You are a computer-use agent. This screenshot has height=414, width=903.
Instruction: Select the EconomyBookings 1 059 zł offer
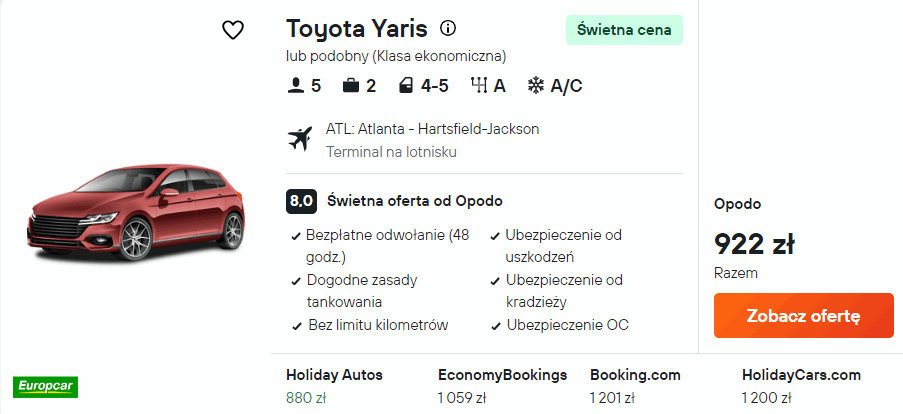tap(502, 386)
